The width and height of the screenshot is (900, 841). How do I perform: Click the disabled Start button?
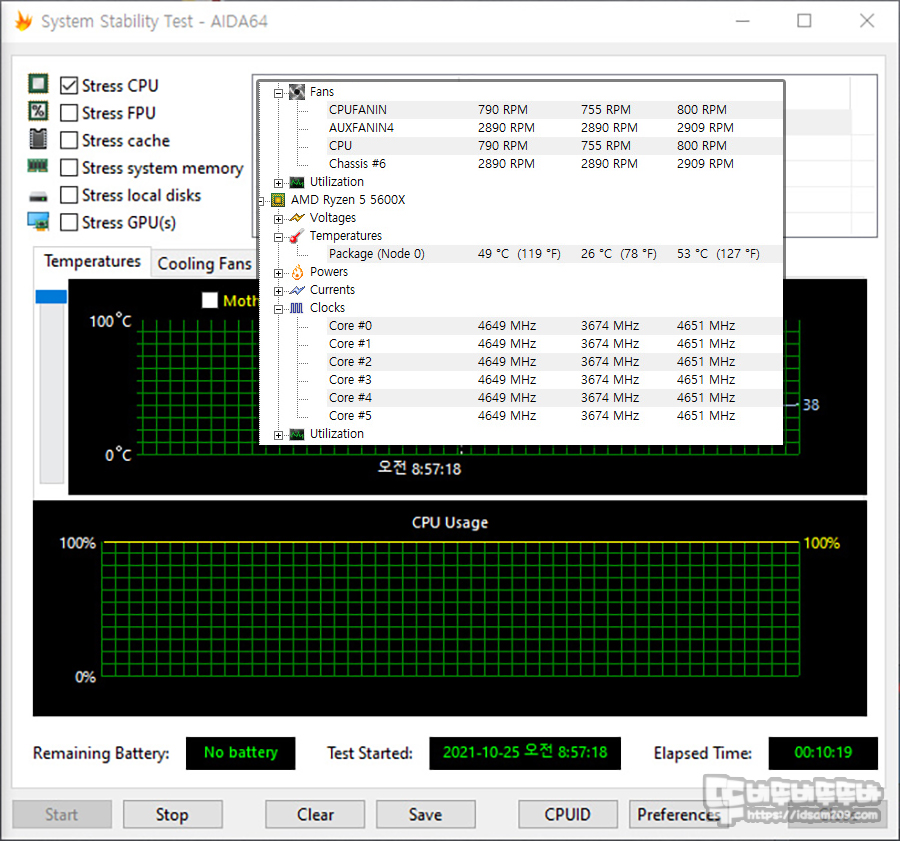62,814
